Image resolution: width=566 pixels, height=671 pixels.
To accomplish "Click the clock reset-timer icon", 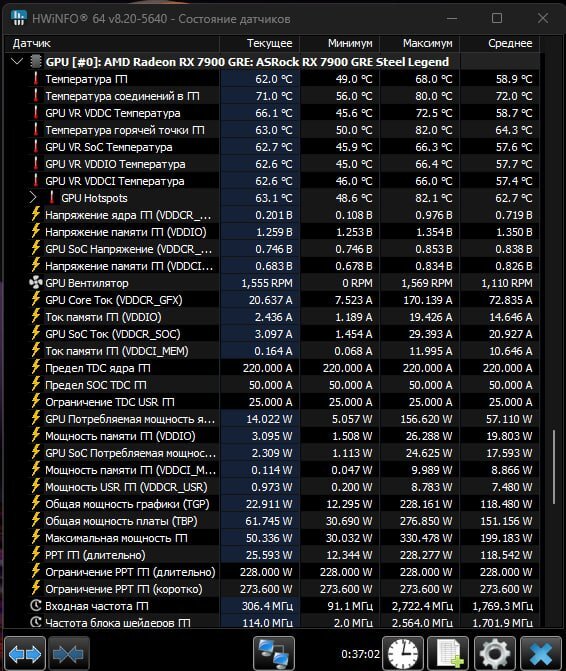I will (x=403, y=654).
